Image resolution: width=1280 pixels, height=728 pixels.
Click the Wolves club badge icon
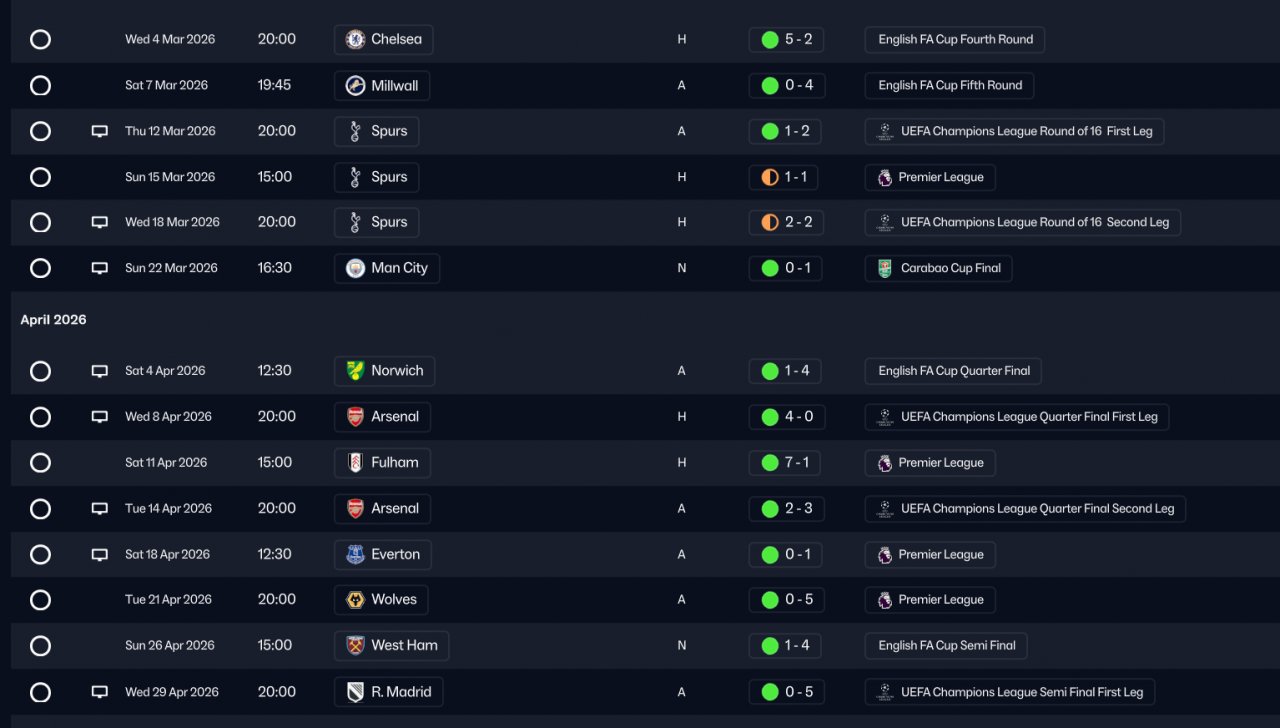(355, 600)
